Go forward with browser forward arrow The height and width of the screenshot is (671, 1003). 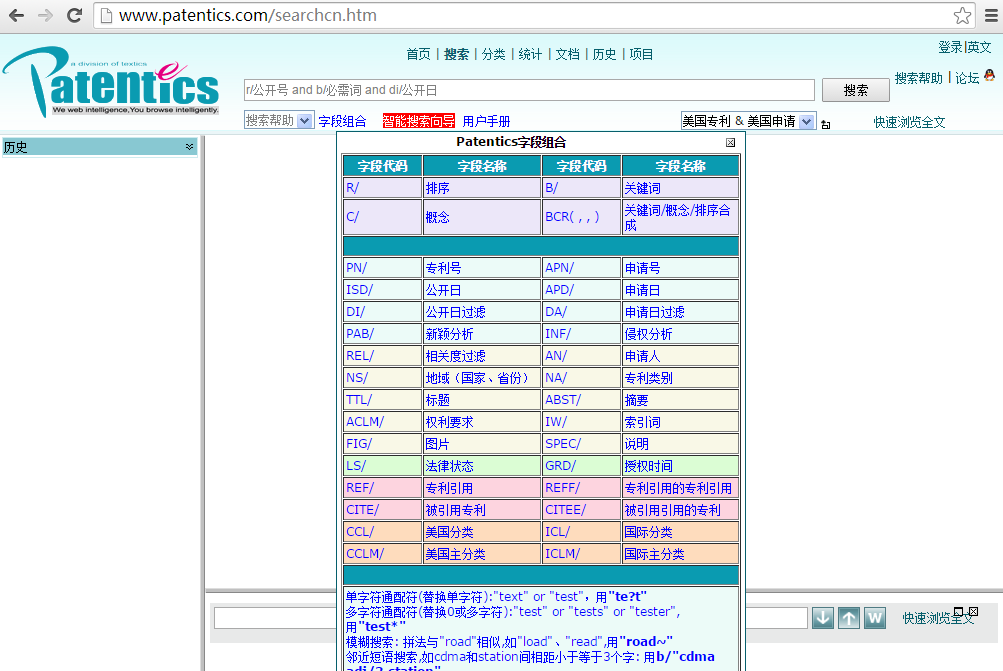[x=45, y=15]
